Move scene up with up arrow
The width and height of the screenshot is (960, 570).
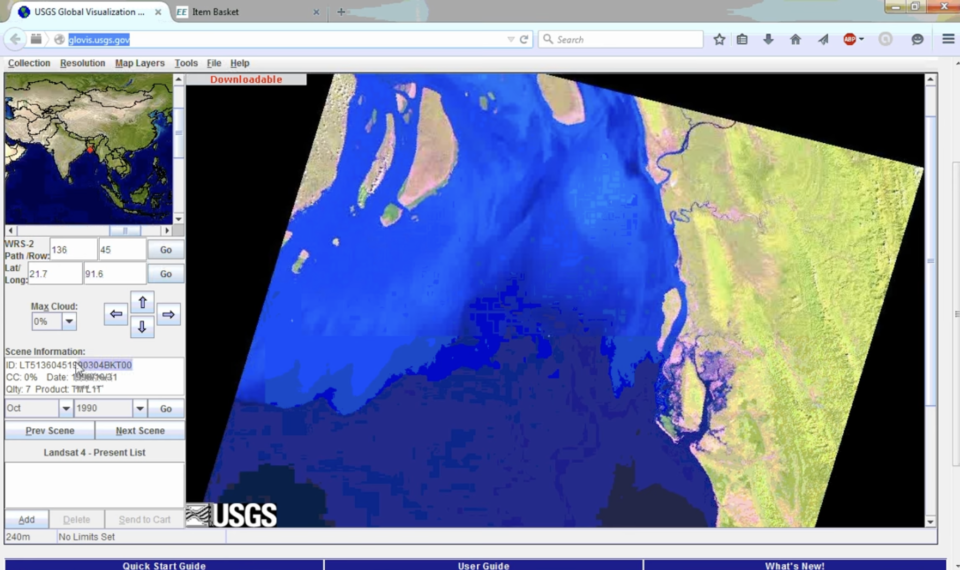click(142, 302)
